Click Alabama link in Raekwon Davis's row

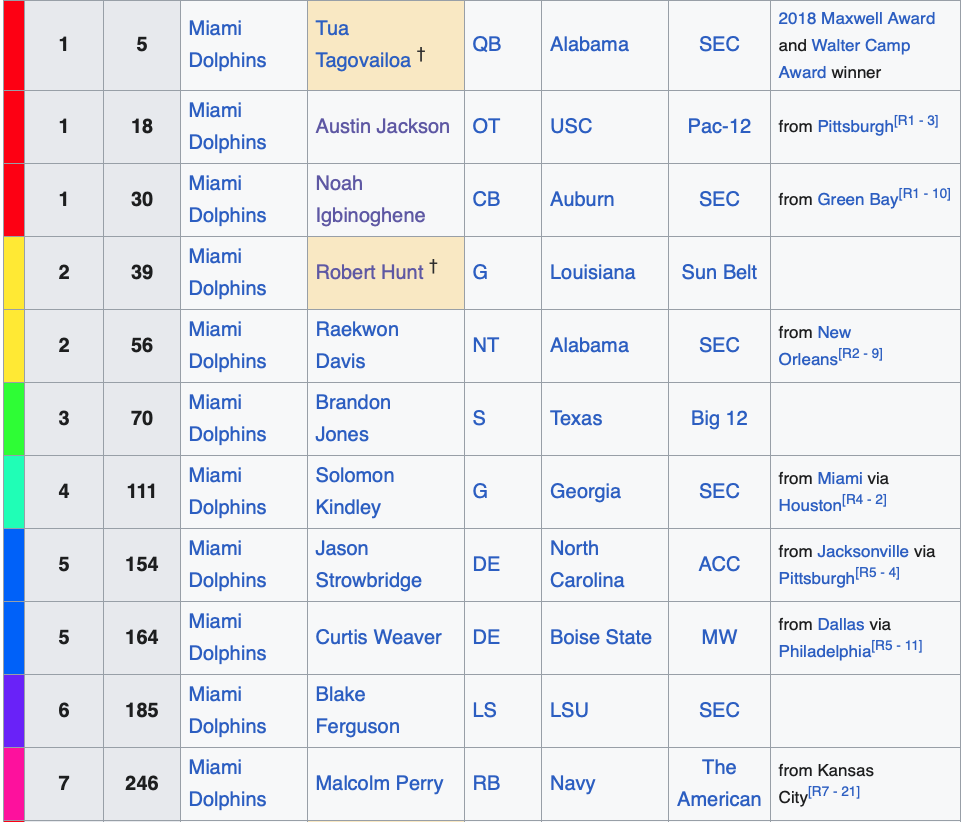tap(589, 345)
